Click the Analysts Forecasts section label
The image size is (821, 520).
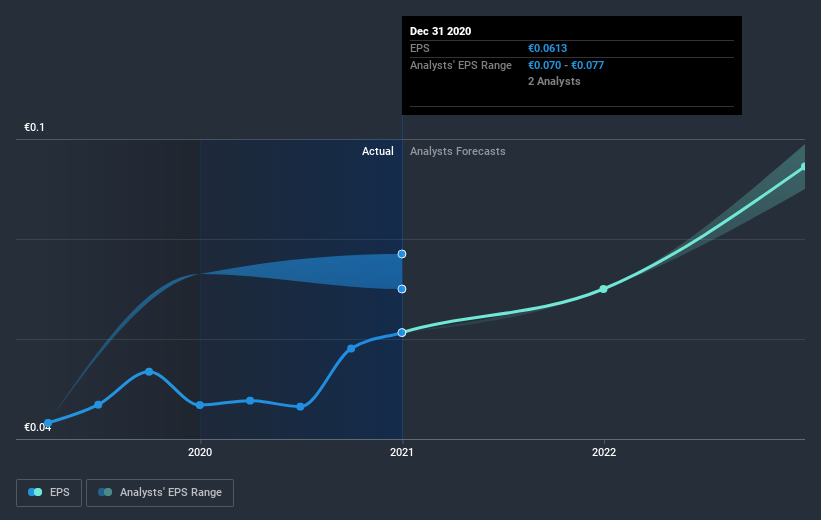pos(458,151)
